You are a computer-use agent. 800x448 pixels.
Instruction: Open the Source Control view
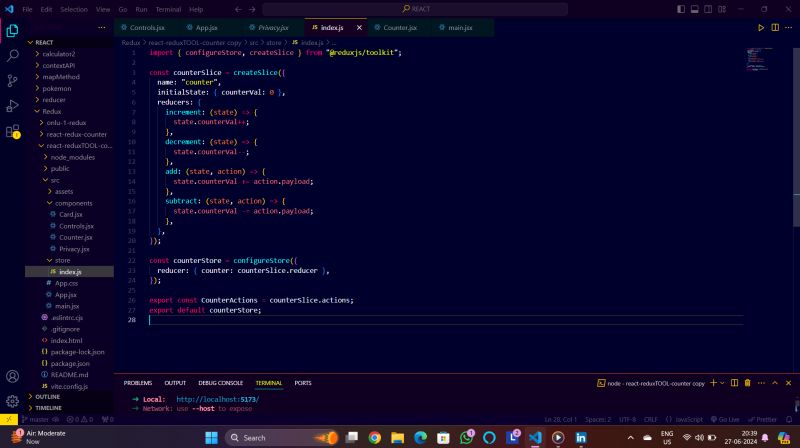coord(12,80)
